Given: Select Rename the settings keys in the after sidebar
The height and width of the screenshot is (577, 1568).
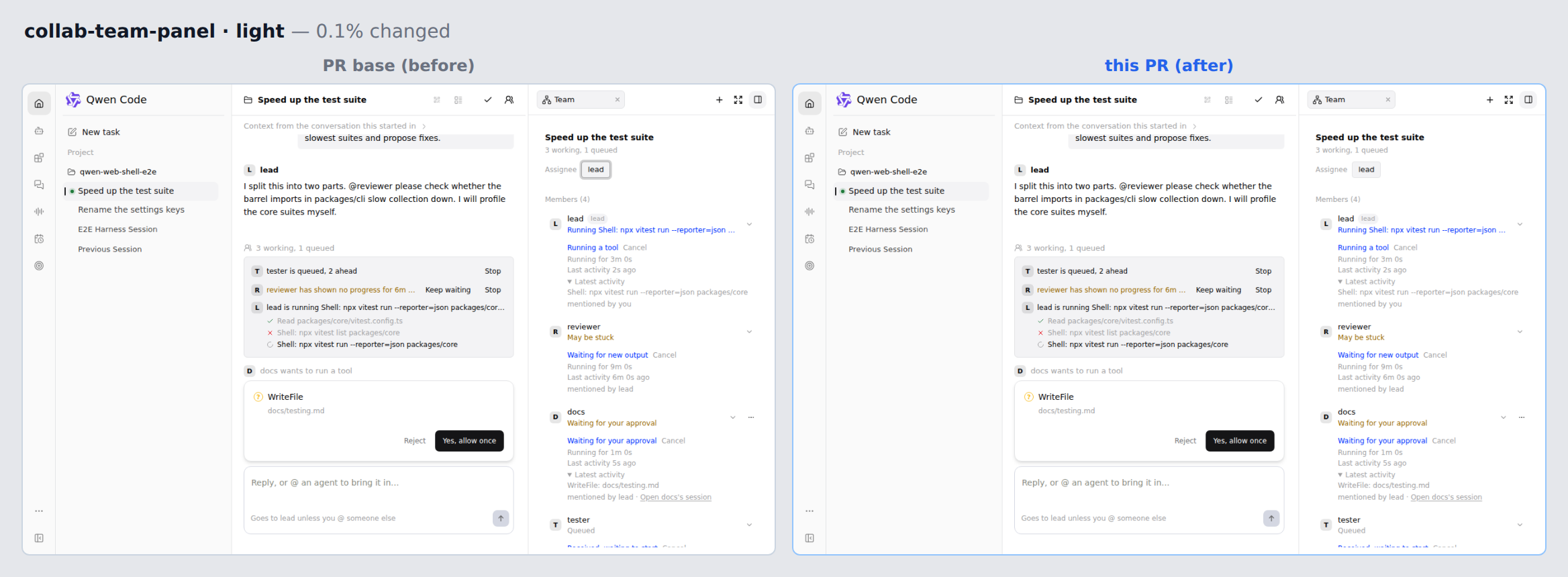Looking at the screenshot, I should pos(901,210).
